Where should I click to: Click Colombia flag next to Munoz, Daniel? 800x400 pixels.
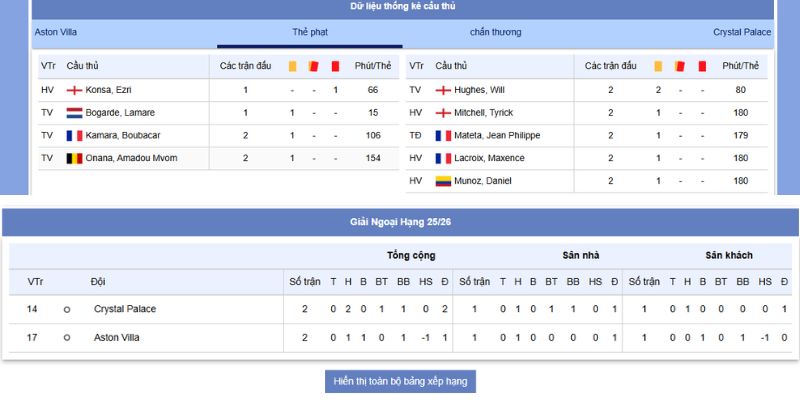443,181
